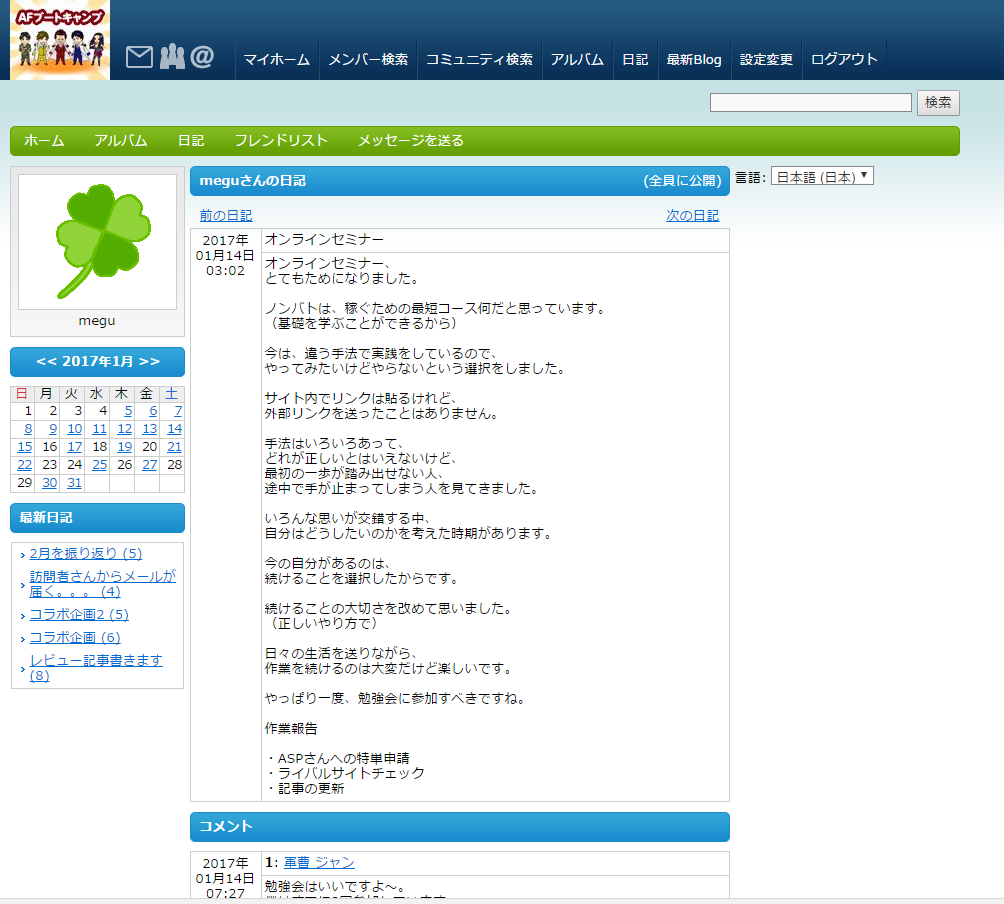Open マイホーム in the top menu
This screenshot has width=1004, height=904.
(277, 60)
